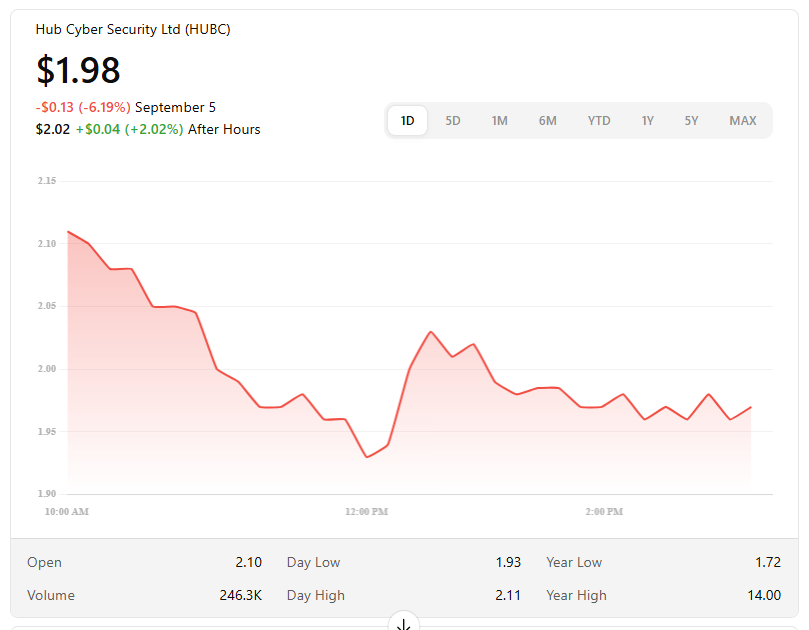
Task: Click the $1.98 current price
Action: [x=78, y=70]
